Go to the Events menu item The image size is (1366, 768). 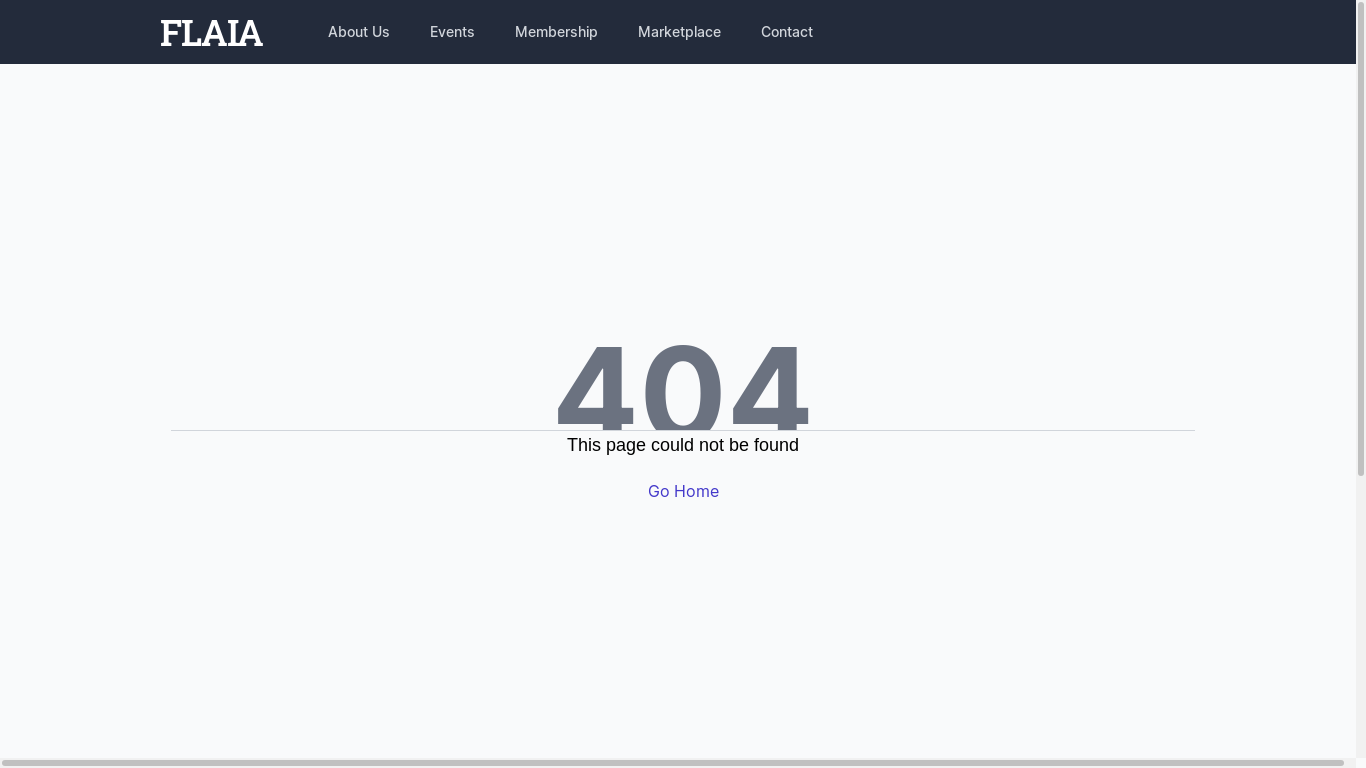click(452, 32)
